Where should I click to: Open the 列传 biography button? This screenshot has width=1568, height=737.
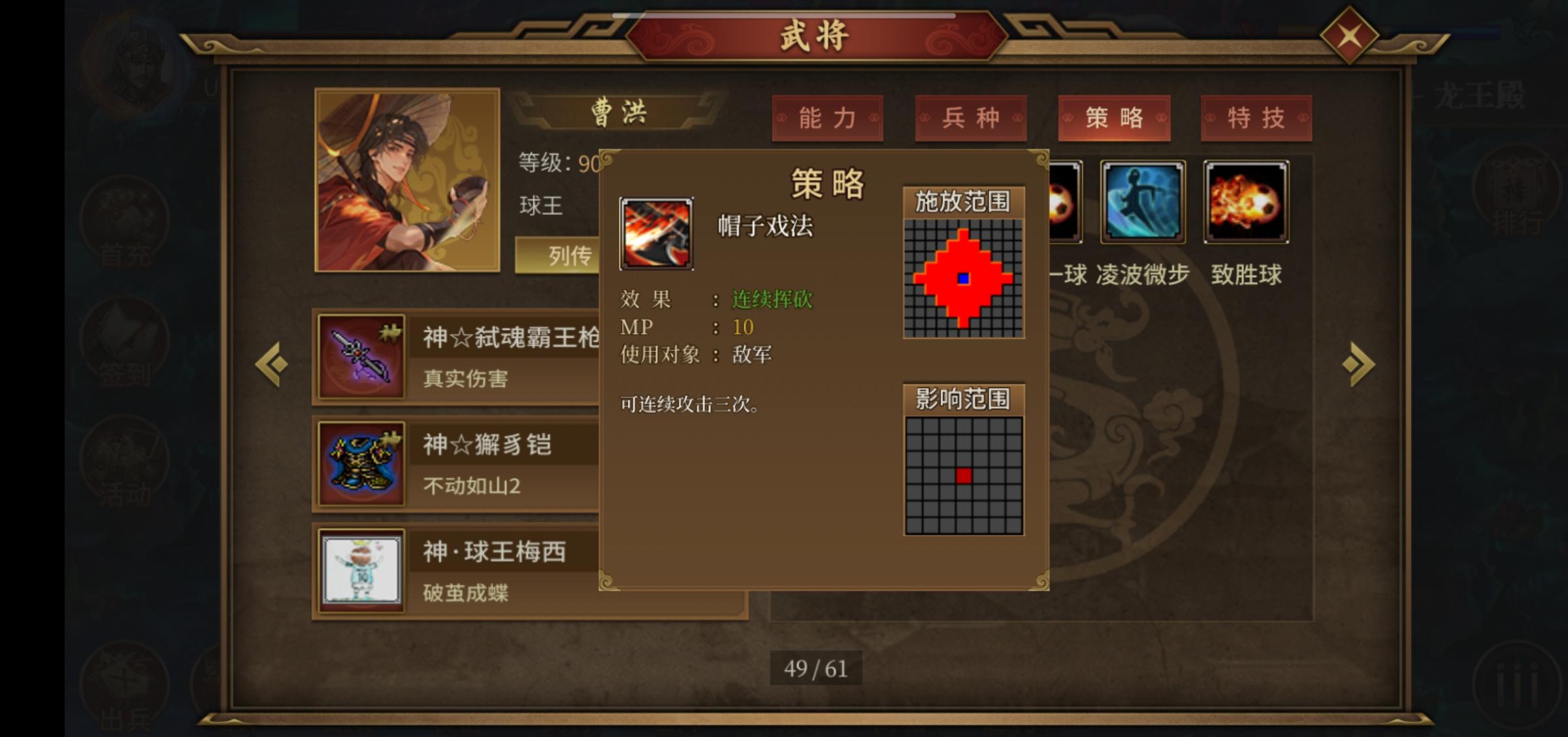pyautogui.click(x=557, y=255)
